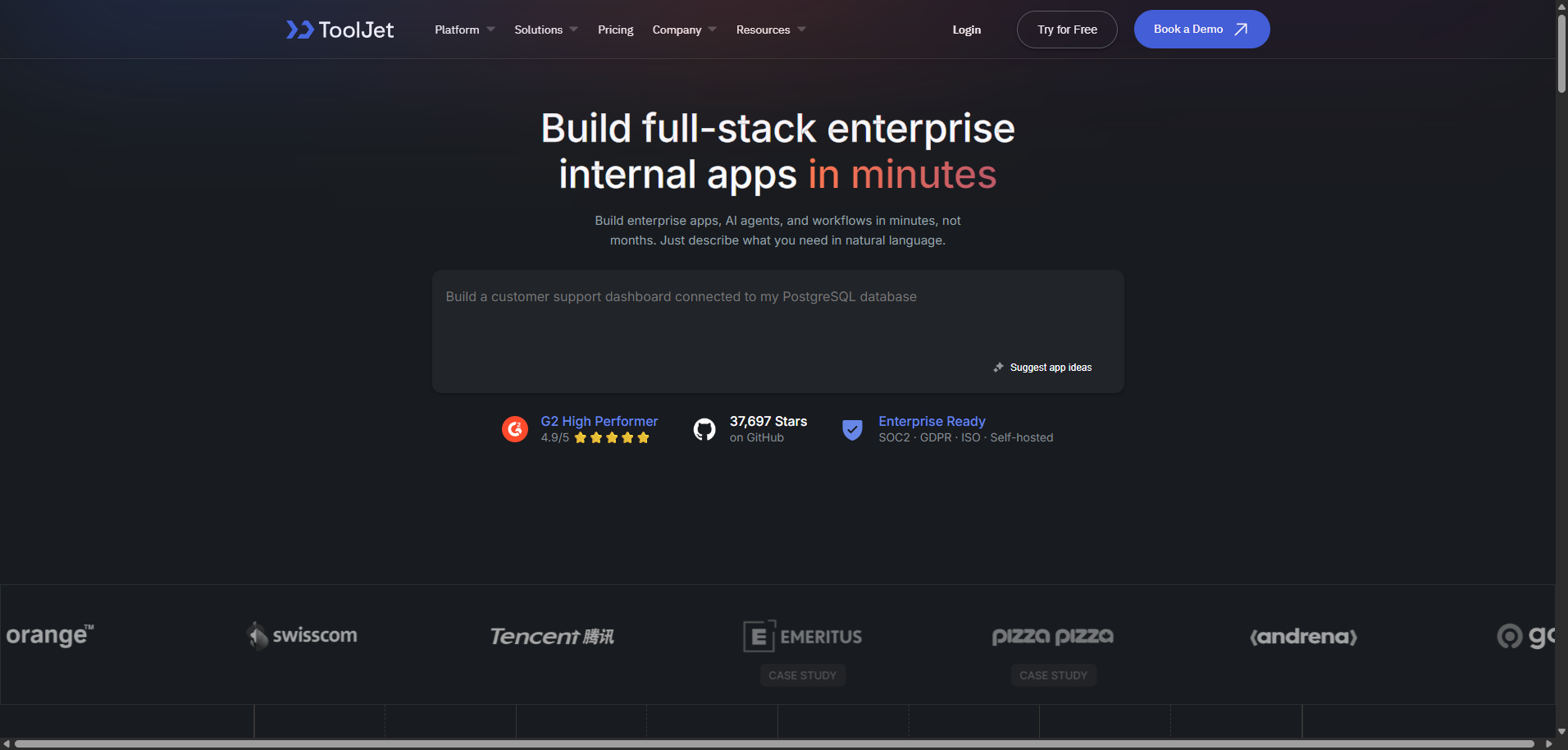
Task: Click the horizontal scrollbar at the bottom
Action: coord(773,744)
